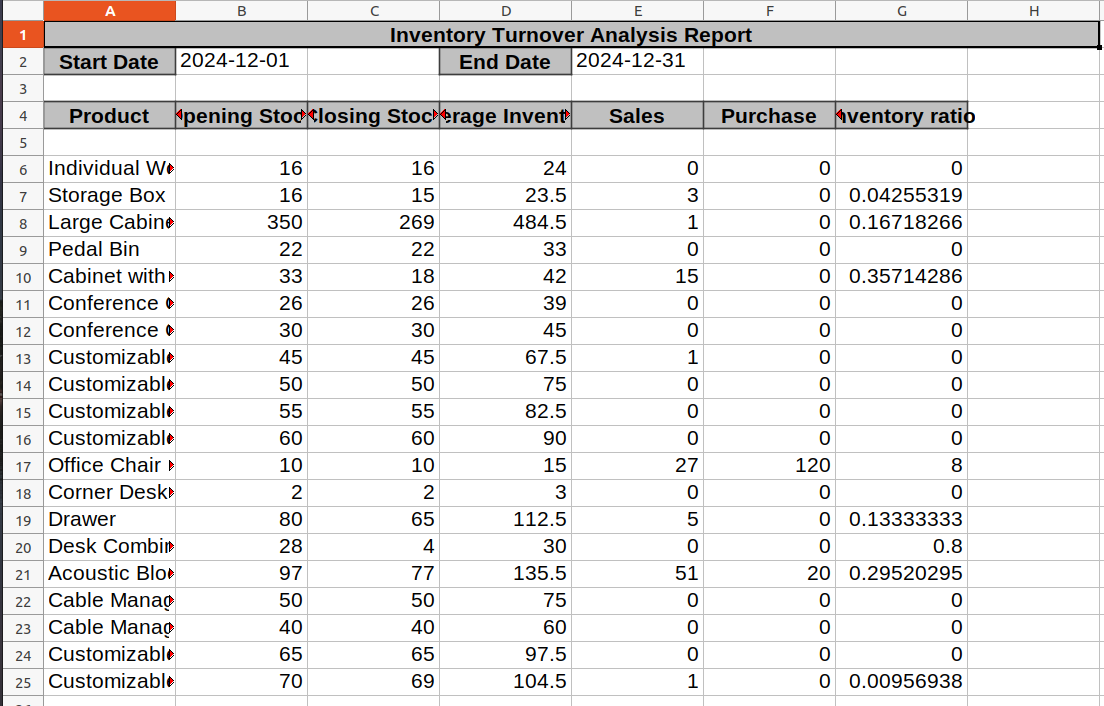The height and width of the screenshot is (706, 1104).
Task: Click the purchase value 20
Action: pos(769,574)
